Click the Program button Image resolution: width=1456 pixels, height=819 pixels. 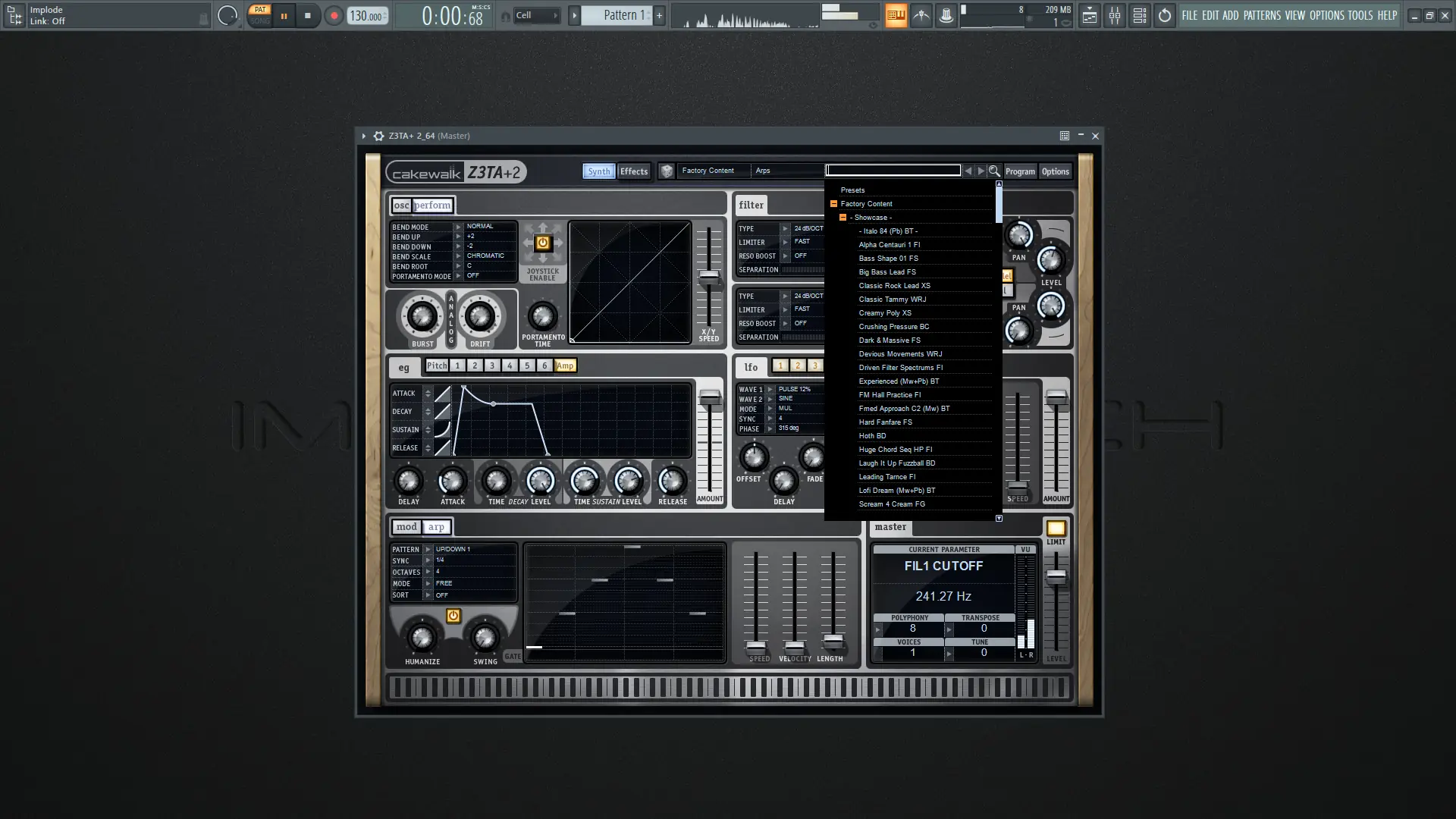coord(1019,171)
